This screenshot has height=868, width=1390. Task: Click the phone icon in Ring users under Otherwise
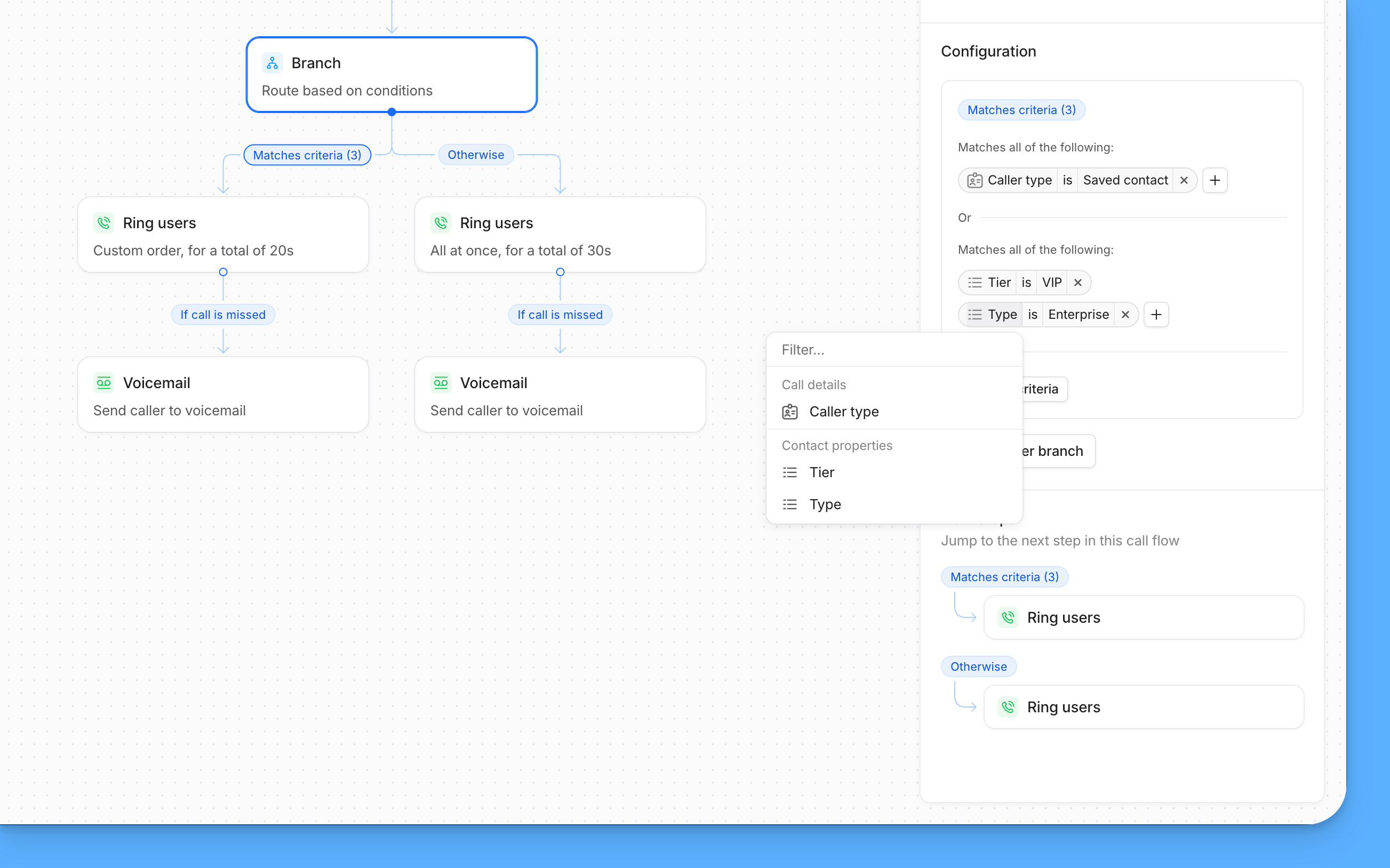coord(1008,708)
